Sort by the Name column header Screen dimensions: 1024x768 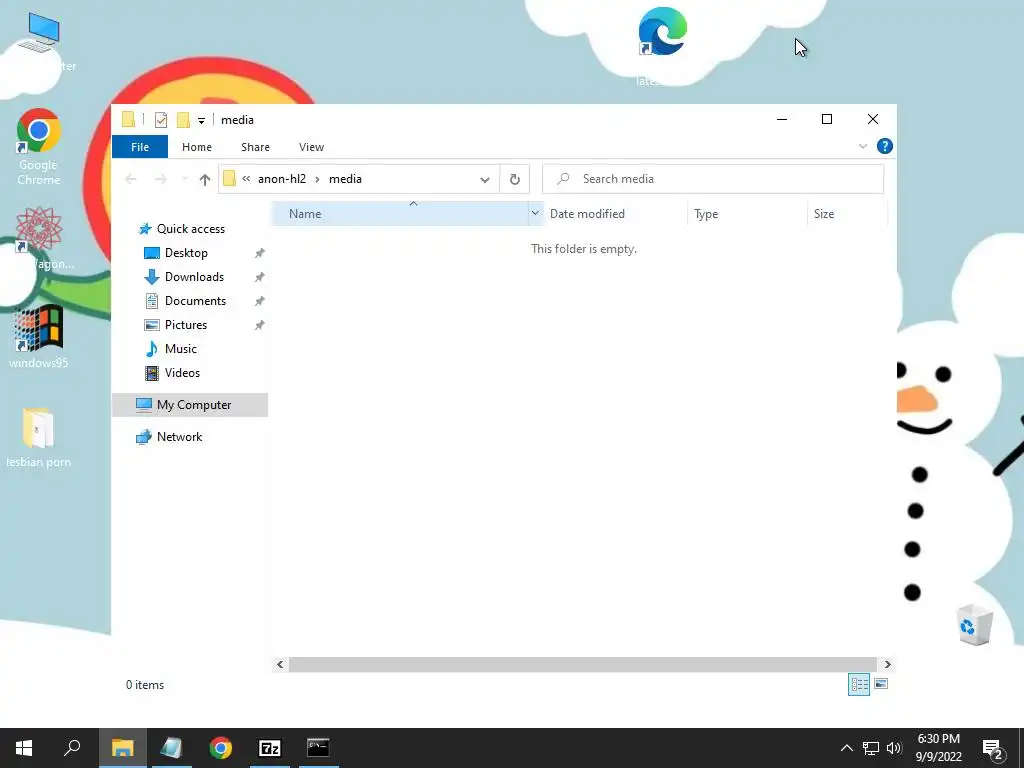point(399,214)
